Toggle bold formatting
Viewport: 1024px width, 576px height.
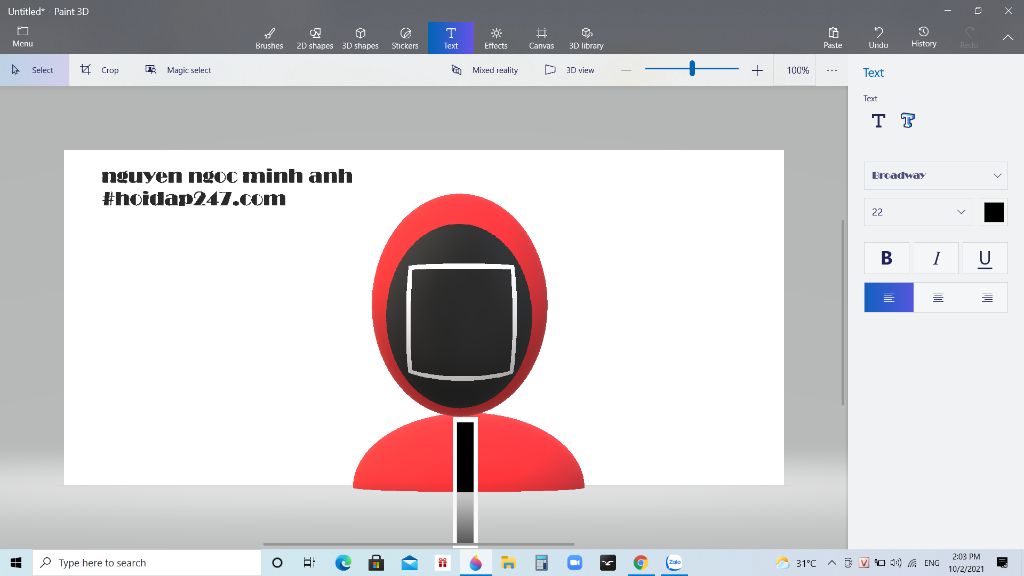coord(886,258)
